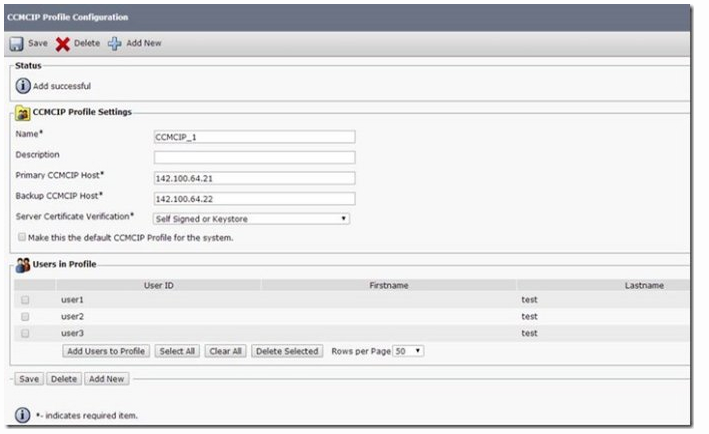The height and width of the screenshot is (434, 709).
Task: Sort by User ID column header
Action: (159, 285)
